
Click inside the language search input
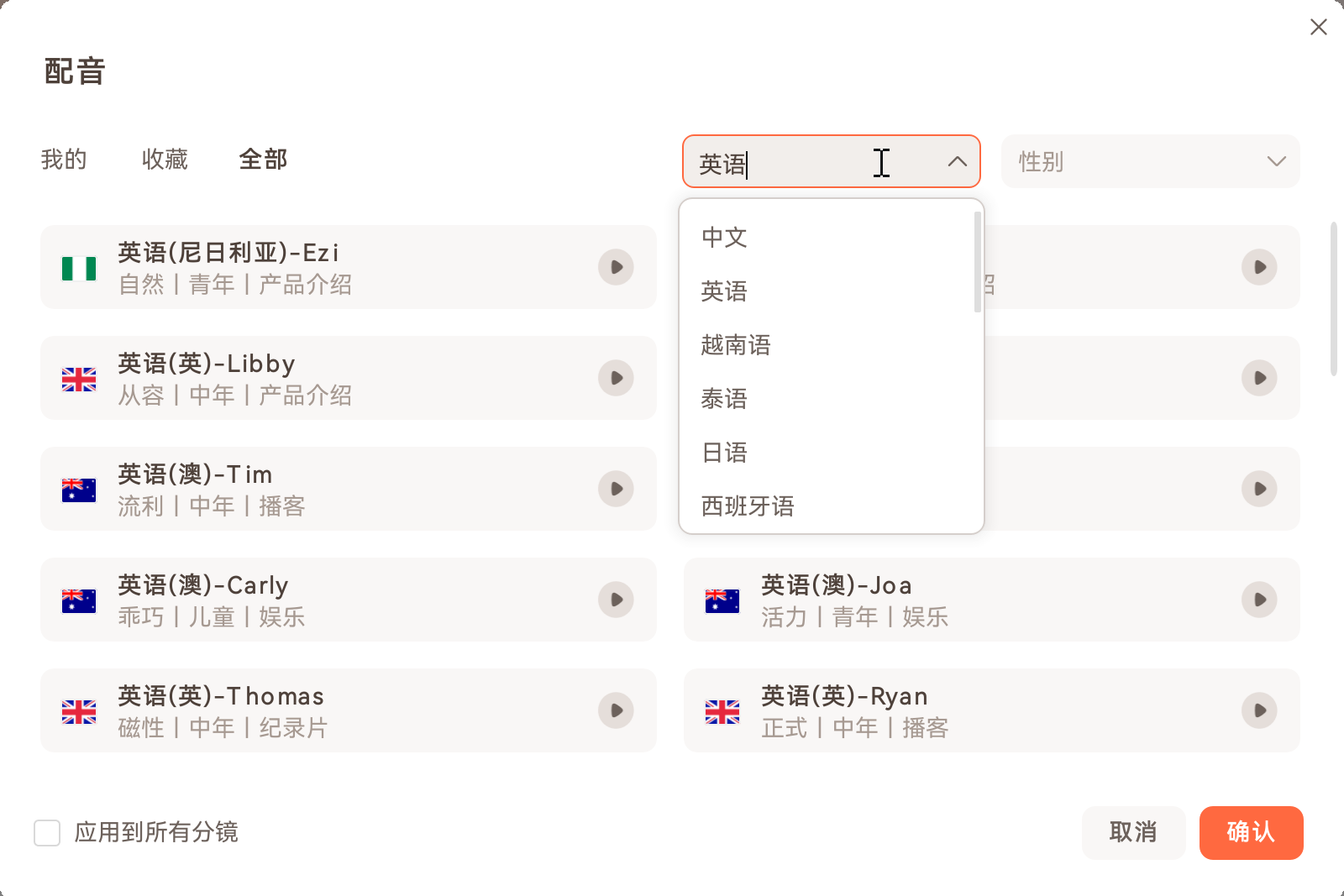click(x=798, y=161)
